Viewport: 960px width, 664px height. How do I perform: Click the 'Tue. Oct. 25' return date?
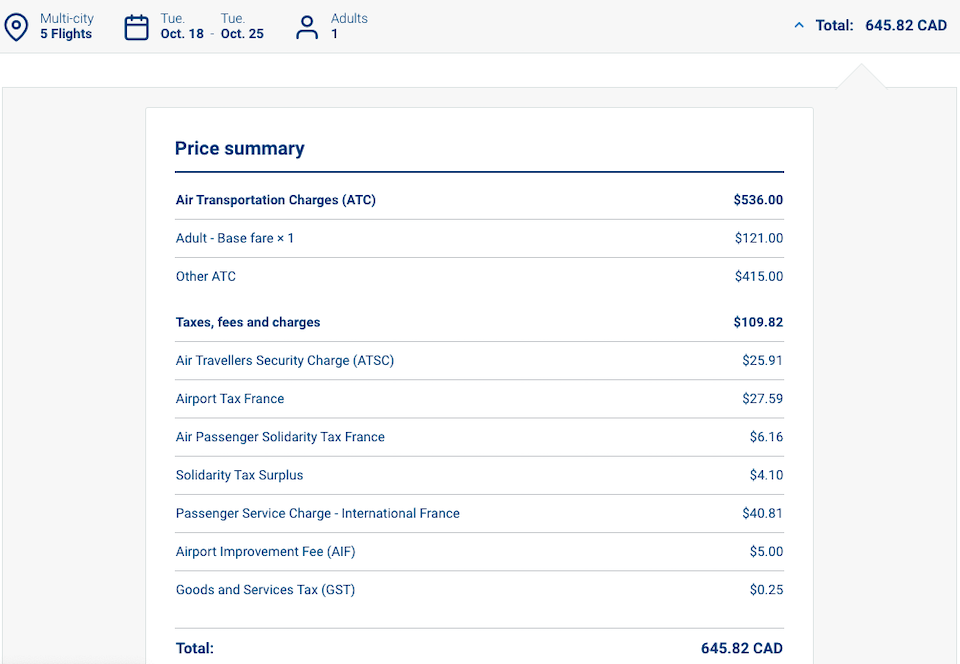[242, 26]
